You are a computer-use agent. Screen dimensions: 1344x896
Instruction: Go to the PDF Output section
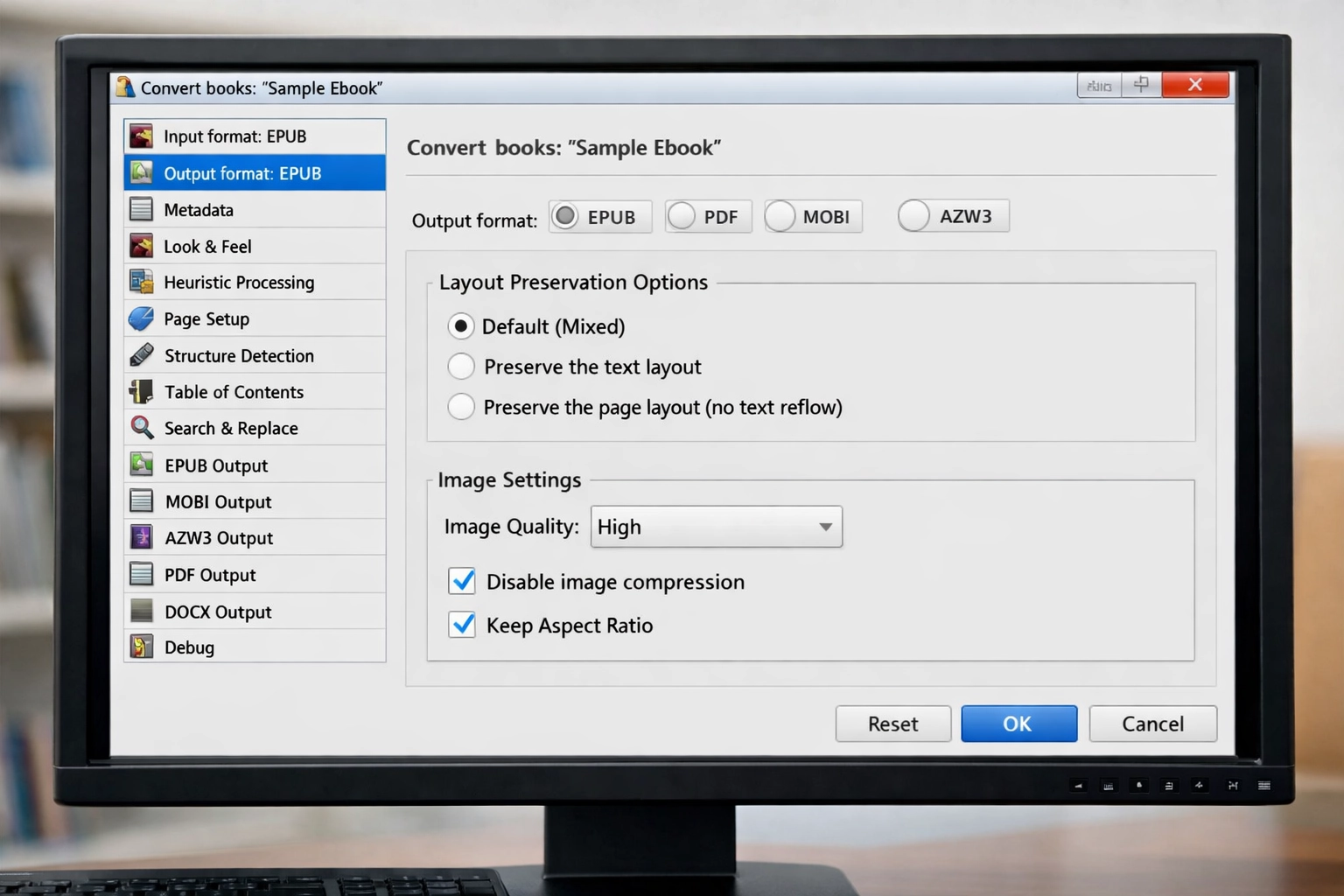click(x=255, y=575)
